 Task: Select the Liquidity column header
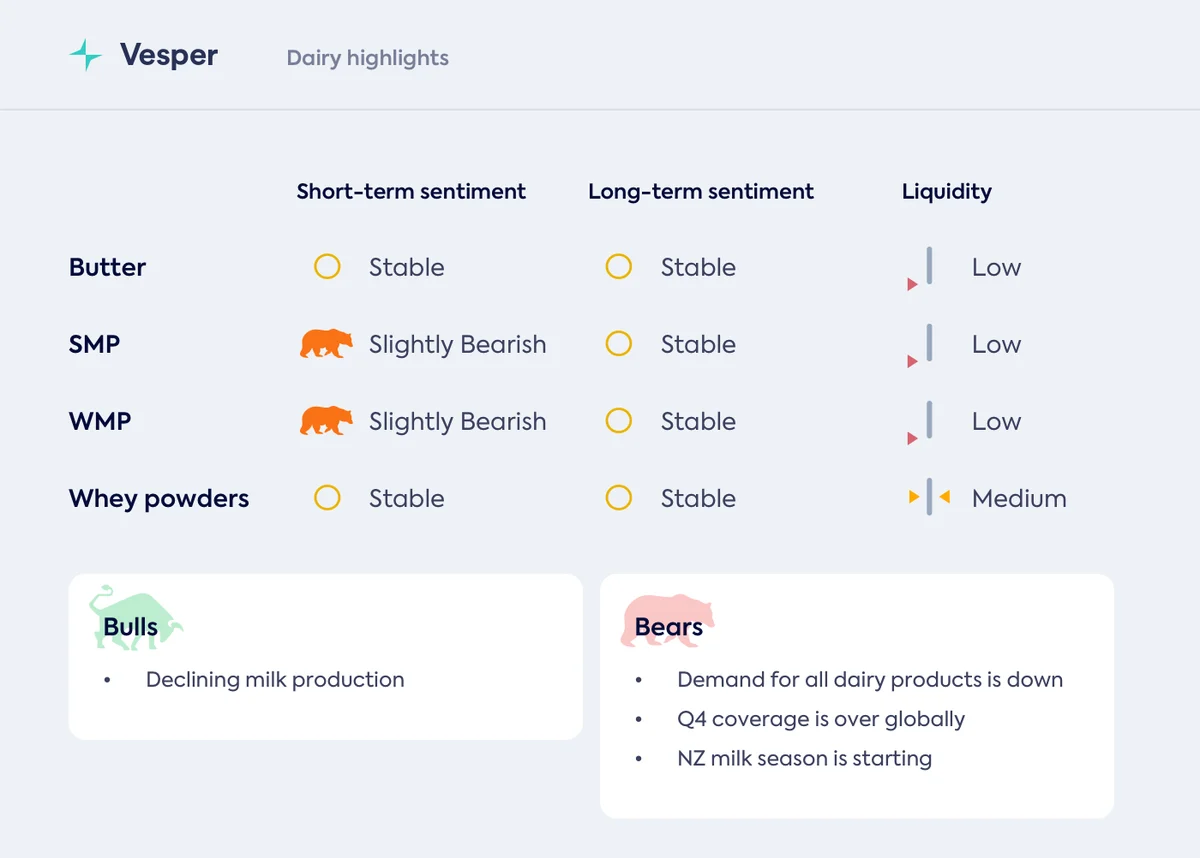947,192
